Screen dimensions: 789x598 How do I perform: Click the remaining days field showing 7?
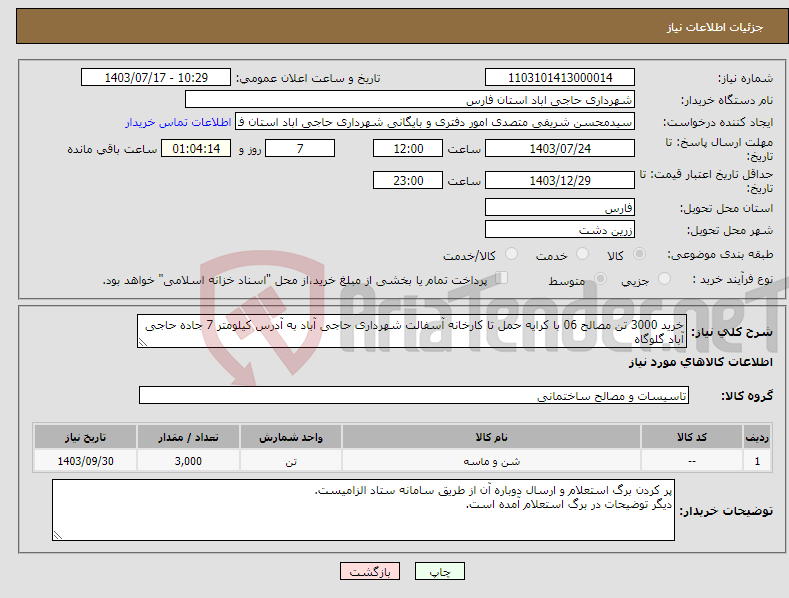coord(300,148)
